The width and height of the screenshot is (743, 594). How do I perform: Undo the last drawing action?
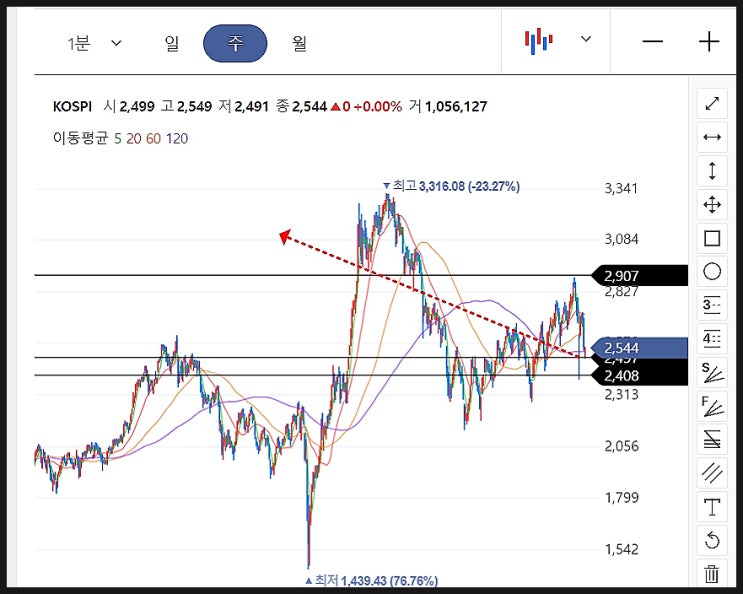[x=712, y=540]
